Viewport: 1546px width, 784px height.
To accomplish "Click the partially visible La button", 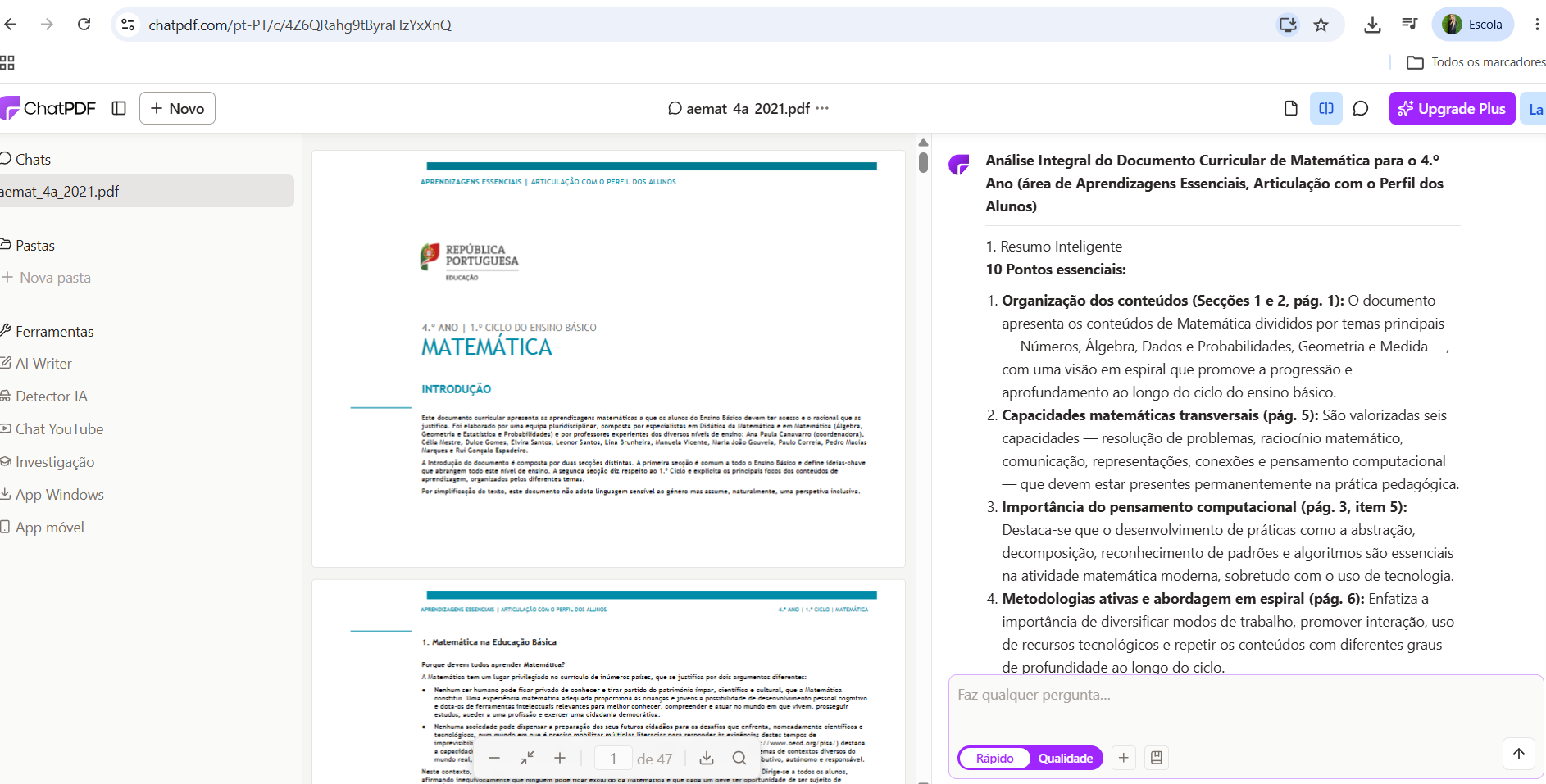I will pos(1534,109).
